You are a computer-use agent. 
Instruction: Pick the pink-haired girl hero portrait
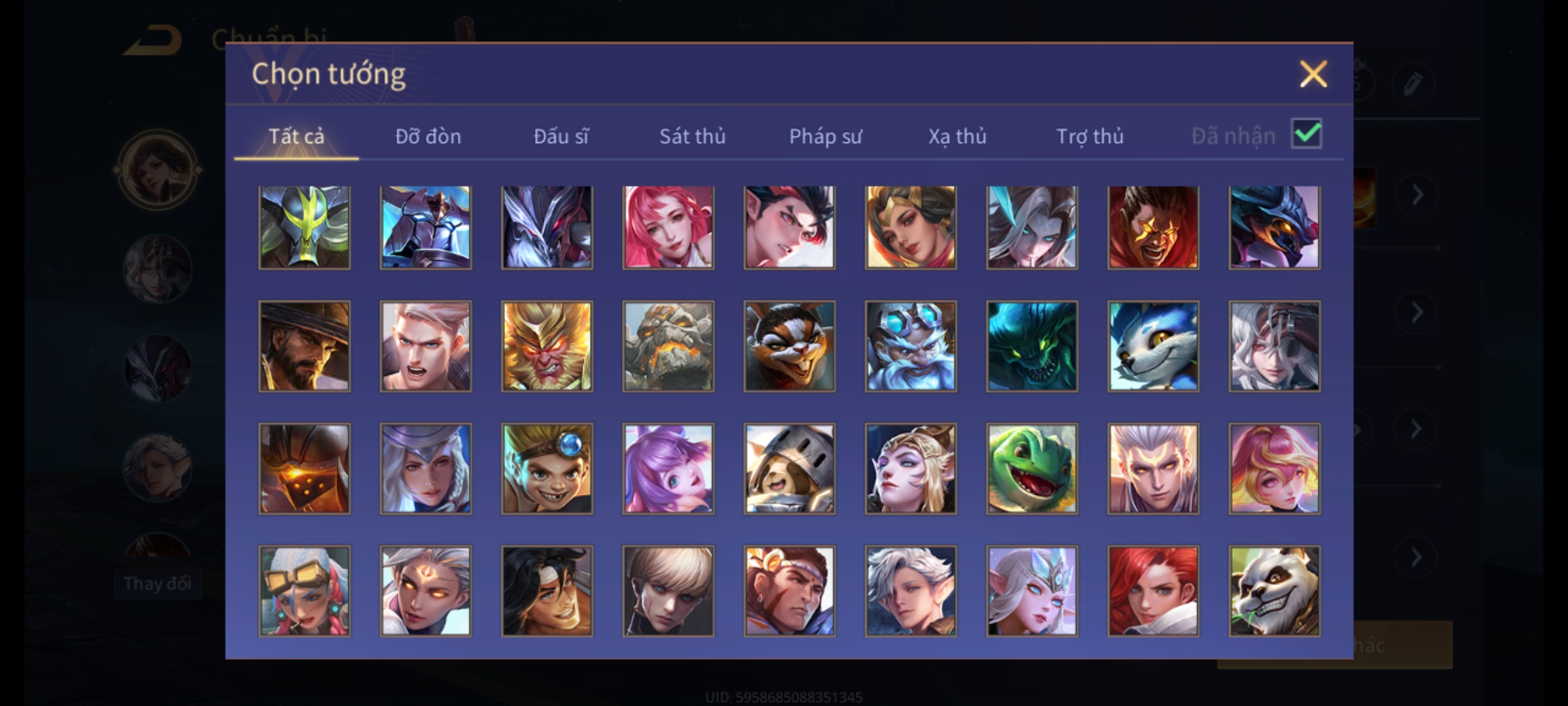click(668, 227)
